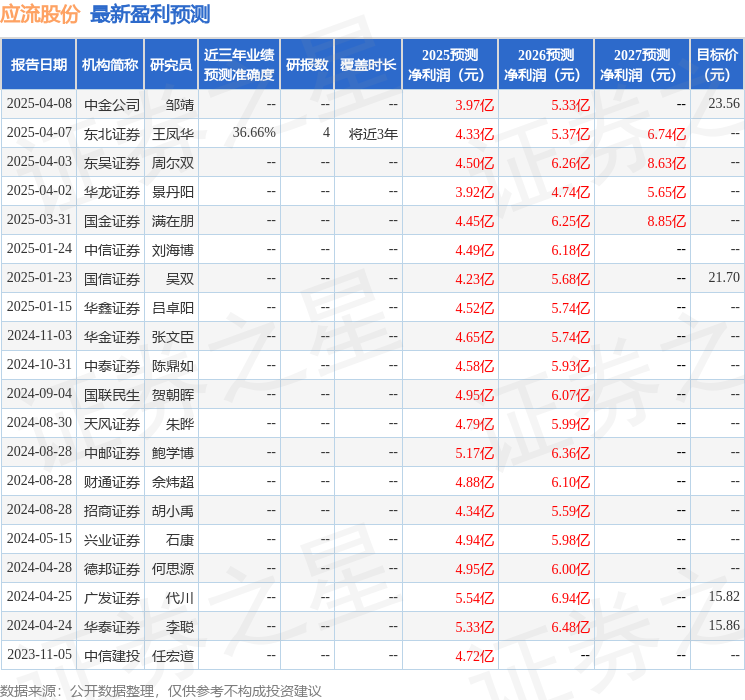Click 2026 forecast 5.93亿
This screenshot has height=700, width=745.
tap(570, 365)
